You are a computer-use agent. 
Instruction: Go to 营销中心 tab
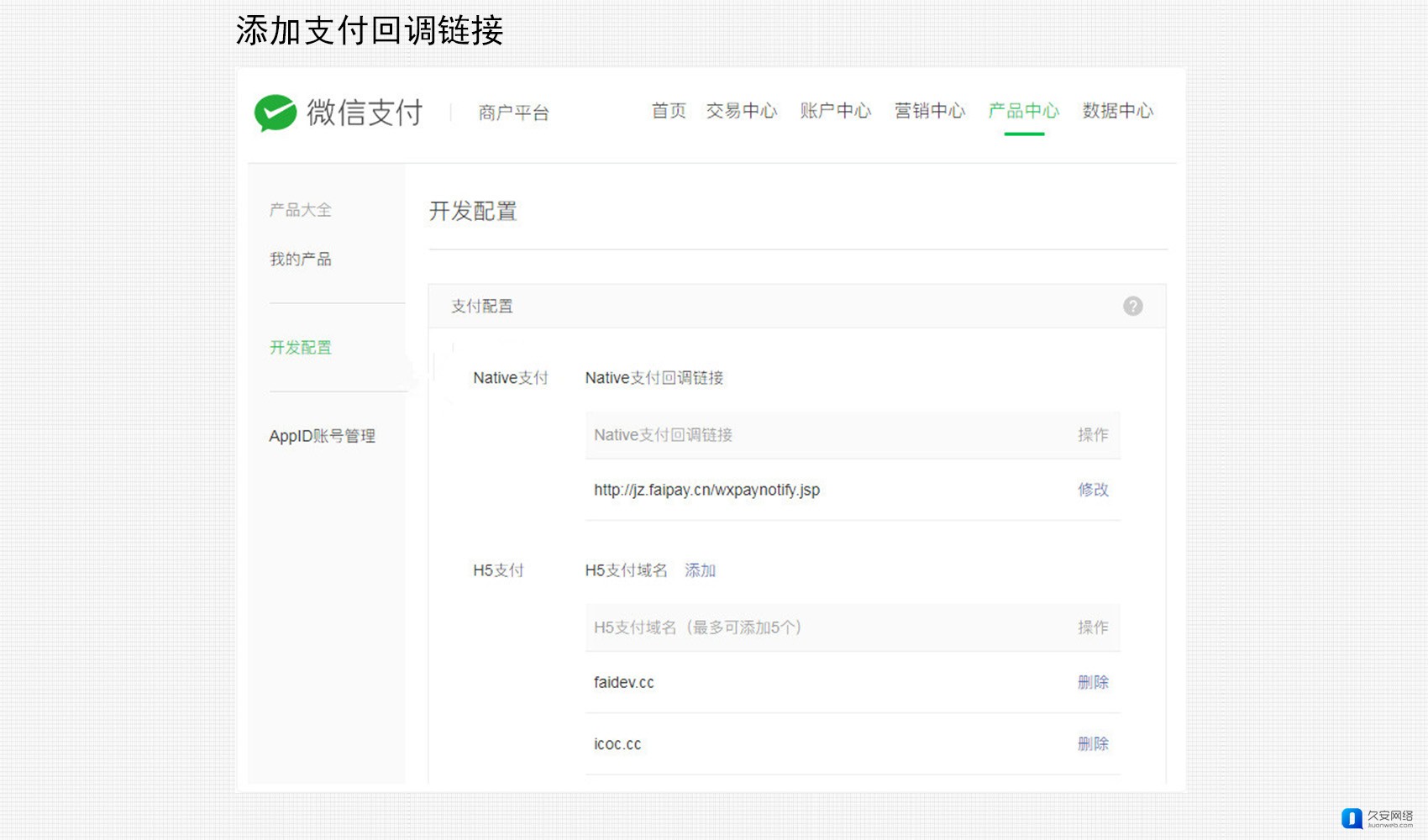(x=929, y=111)
